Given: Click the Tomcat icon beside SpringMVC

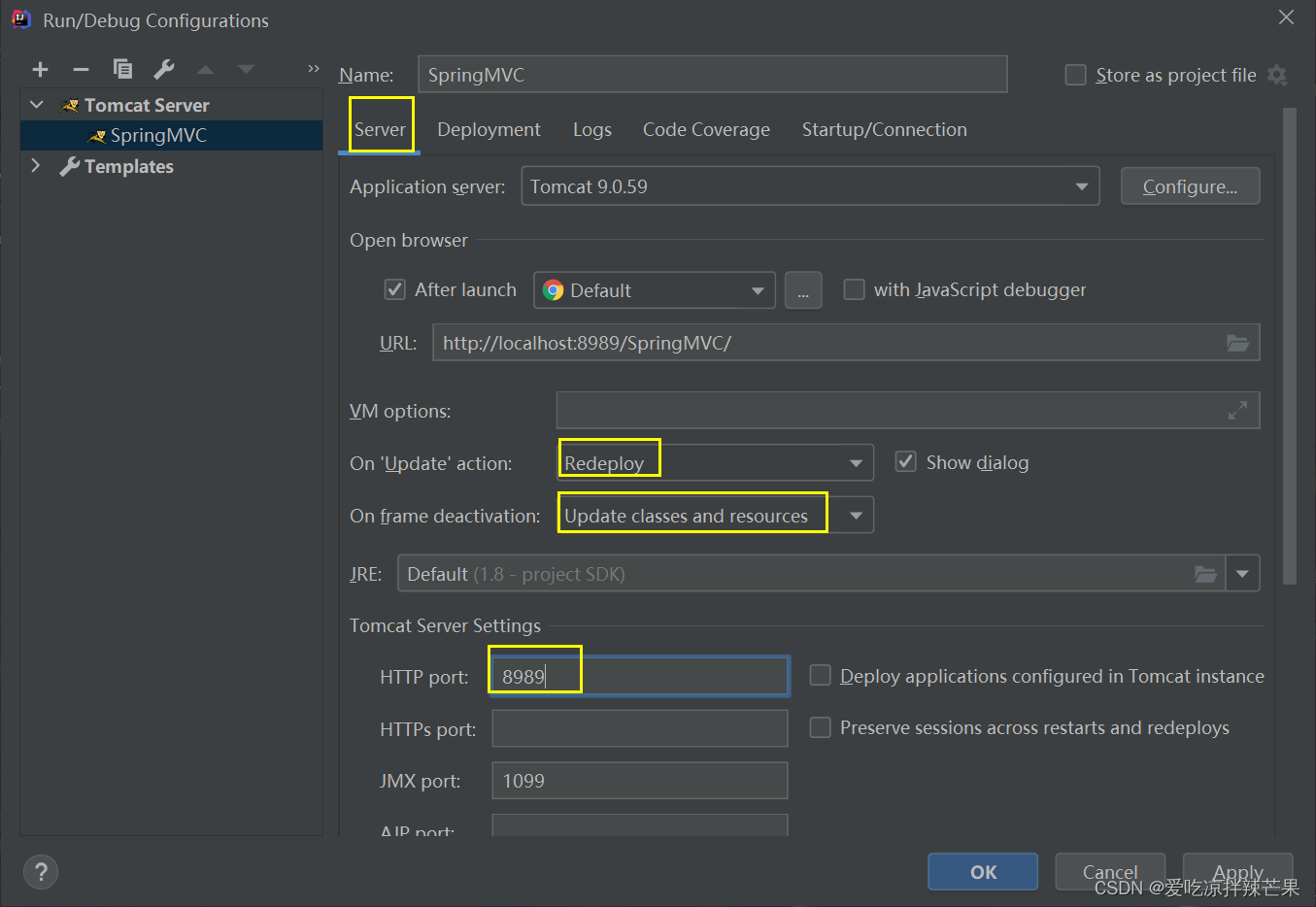Looking at the screenshot, I should [96, 136].
